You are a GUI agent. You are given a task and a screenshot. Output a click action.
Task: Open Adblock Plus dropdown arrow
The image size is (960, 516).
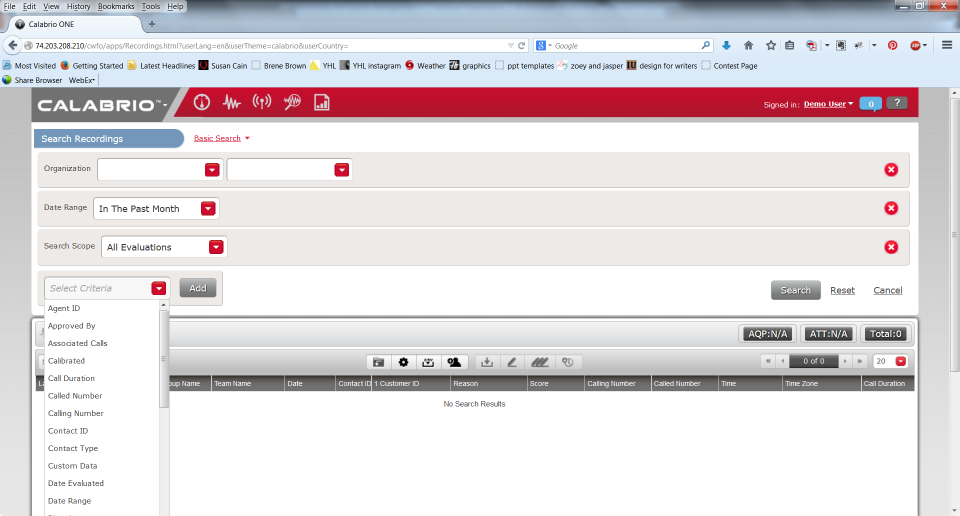(924, 45)
